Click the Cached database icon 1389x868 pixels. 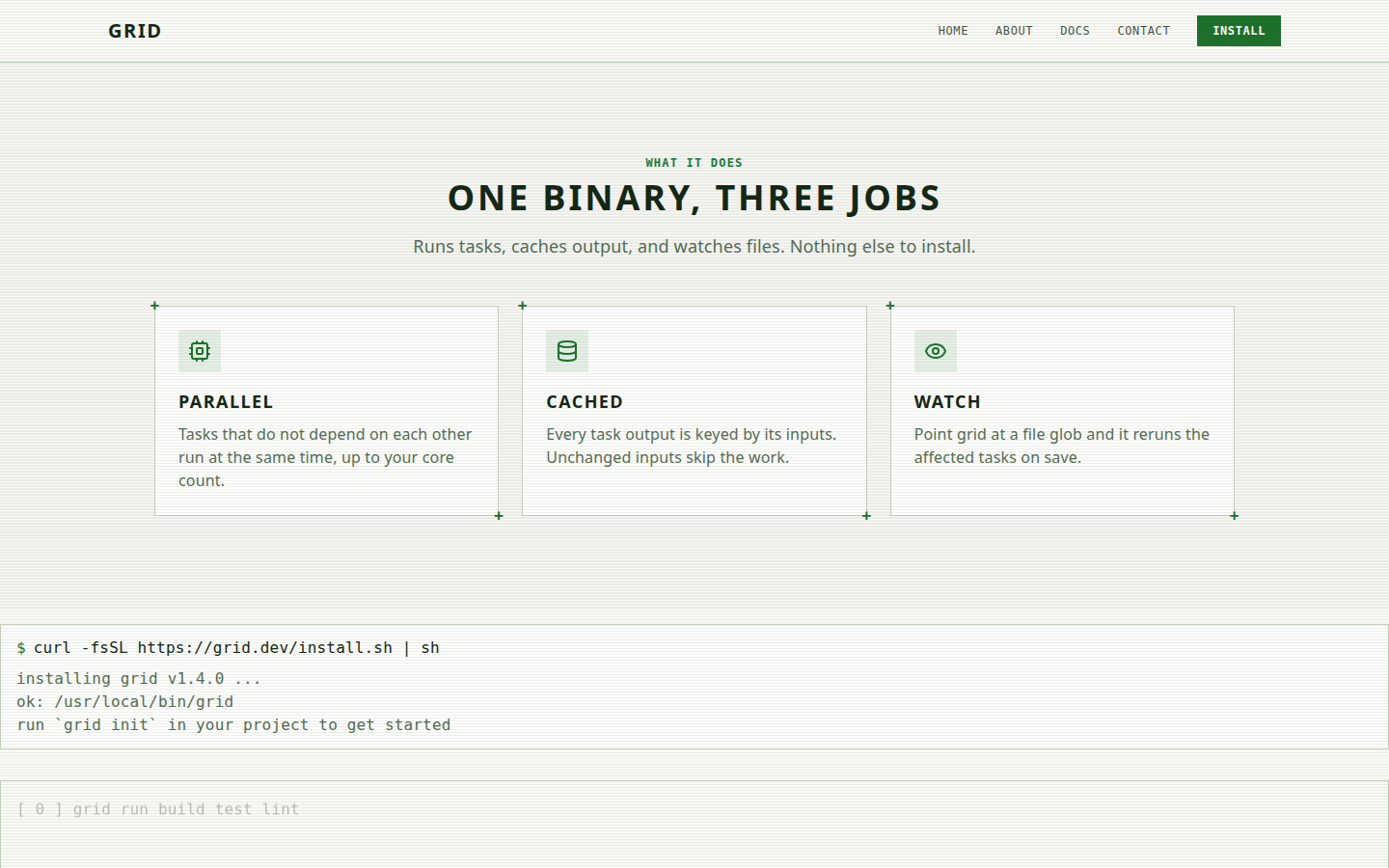[567, 351]
